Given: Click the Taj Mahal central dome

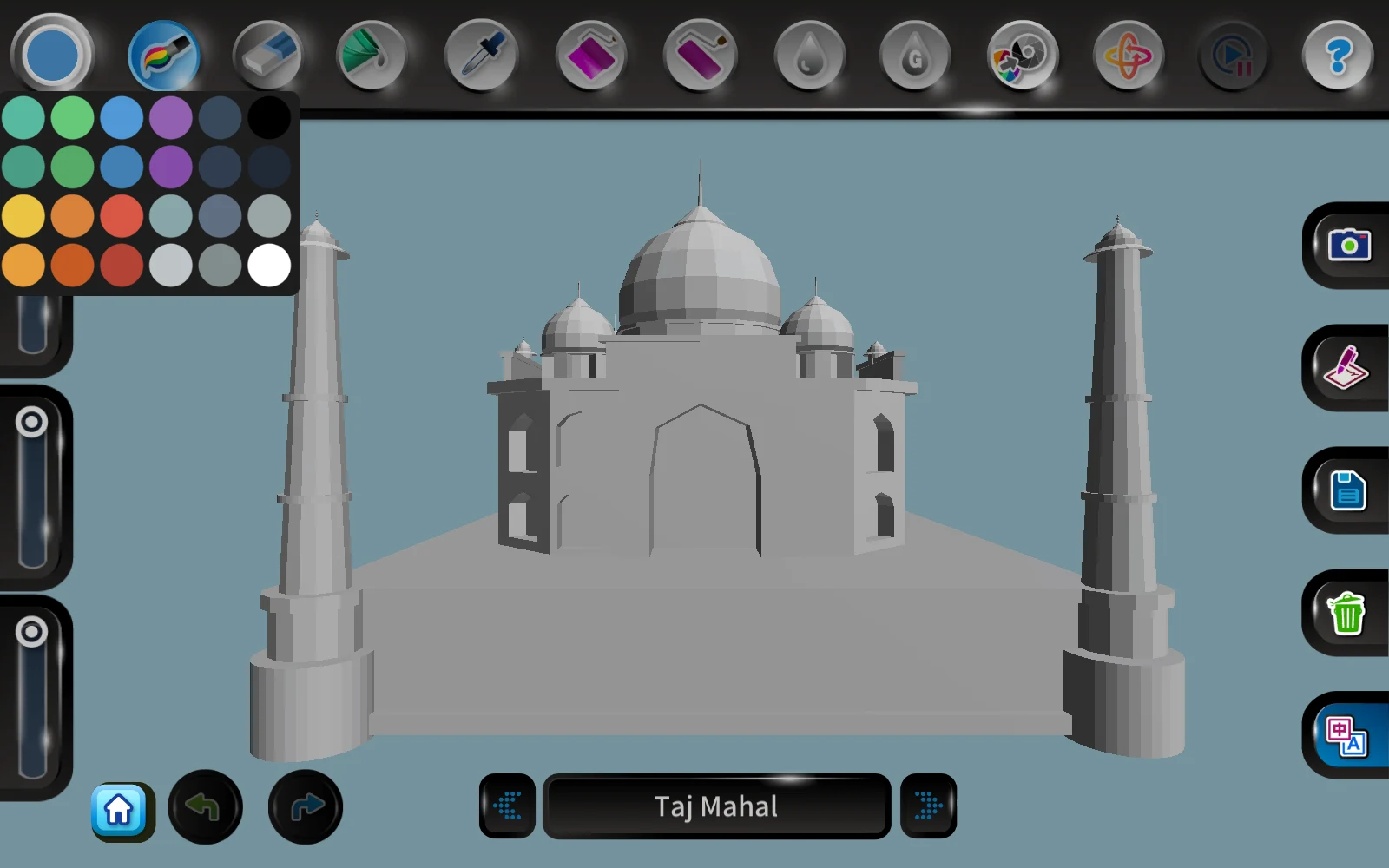Looking at the screenshot, I should (x=700, y=269).
